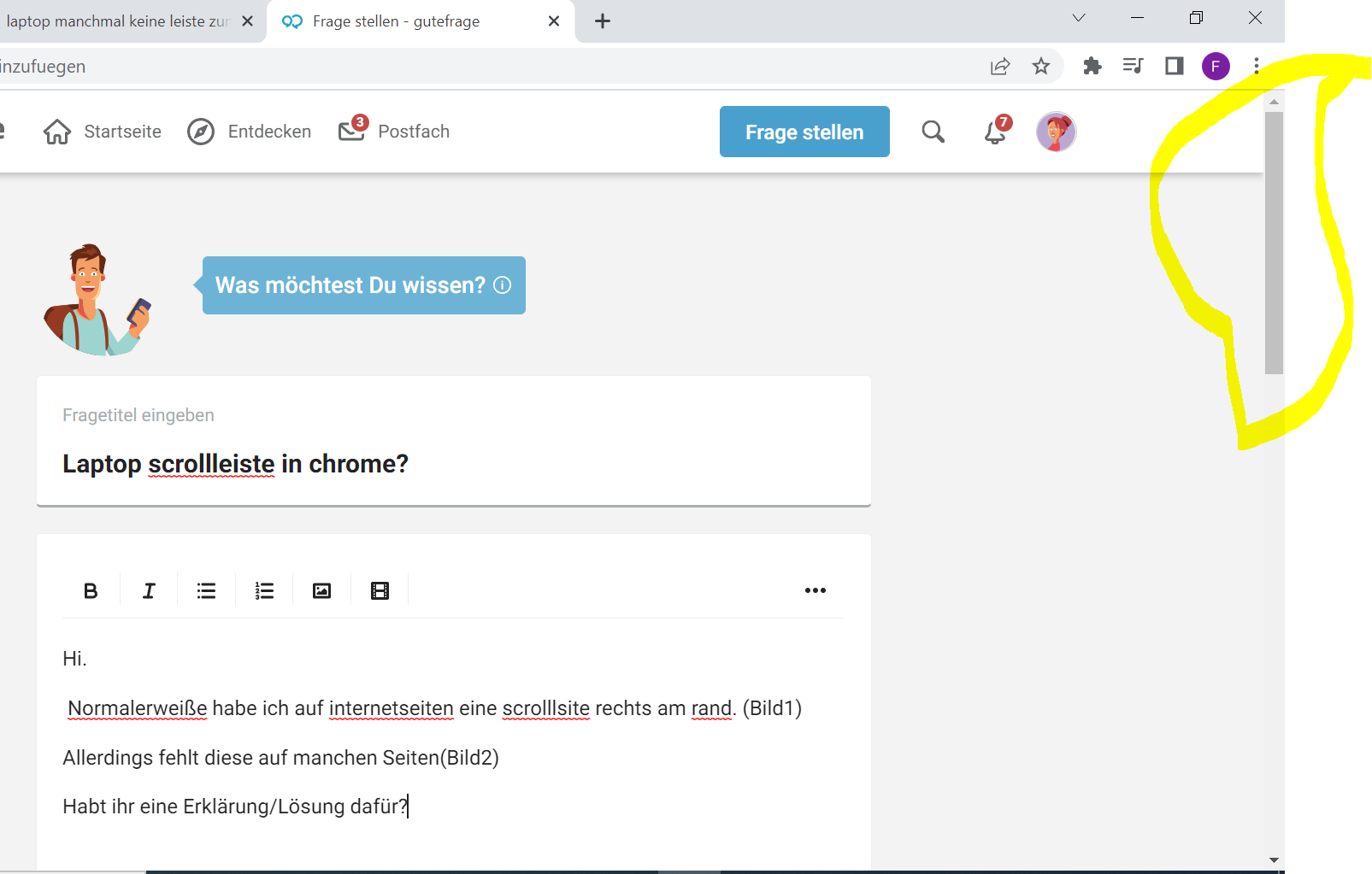1372x874 pixels.
Task: Open the Chrome extensions panel
Action: [x=1092, y=66]
